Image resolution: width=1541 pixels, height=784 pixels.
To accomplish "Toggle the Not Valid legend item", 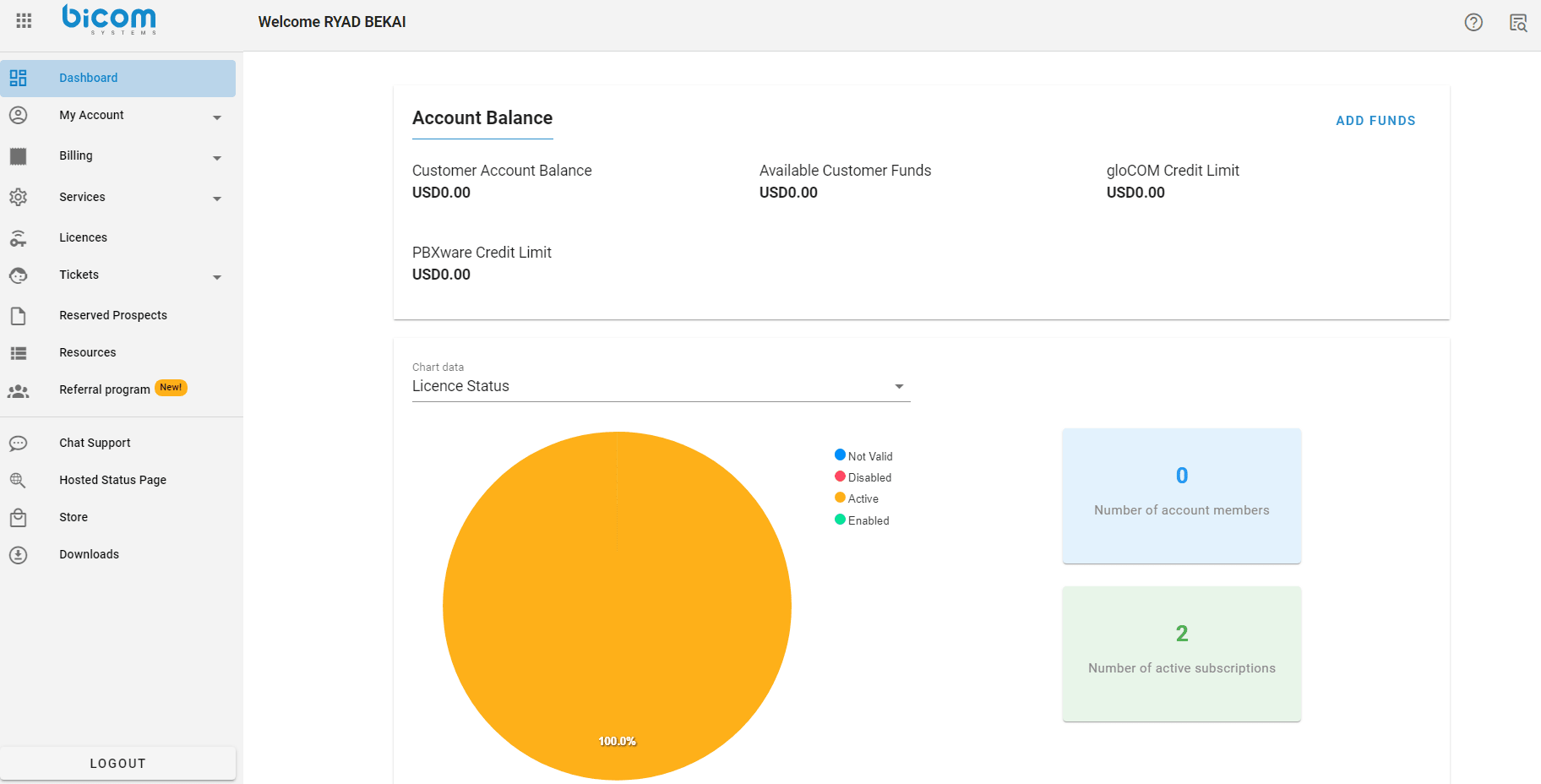I will point(863,456).
